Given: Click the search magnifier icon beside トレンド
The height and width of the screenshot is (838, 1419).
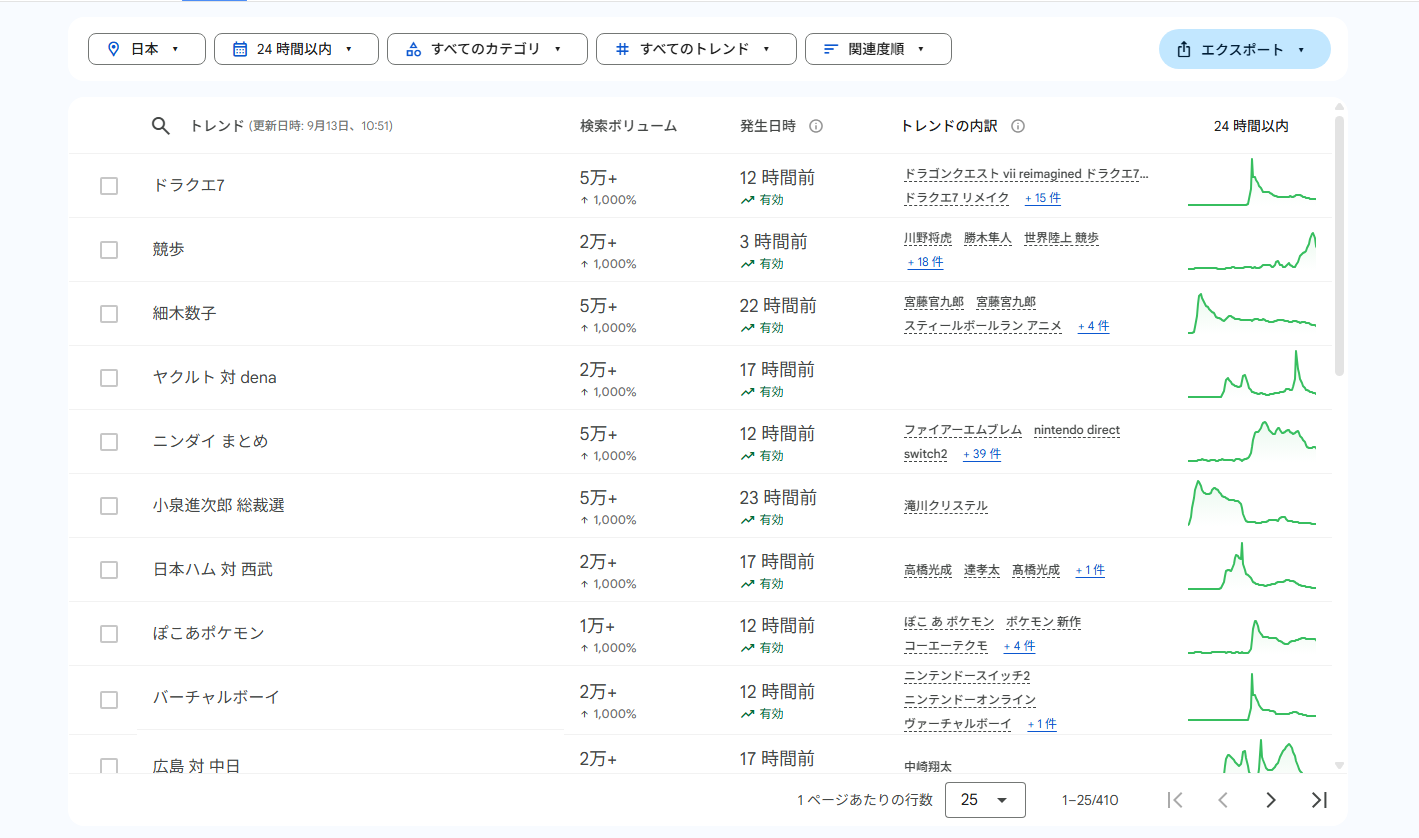Looking at the screenshot, I should 161,126.
